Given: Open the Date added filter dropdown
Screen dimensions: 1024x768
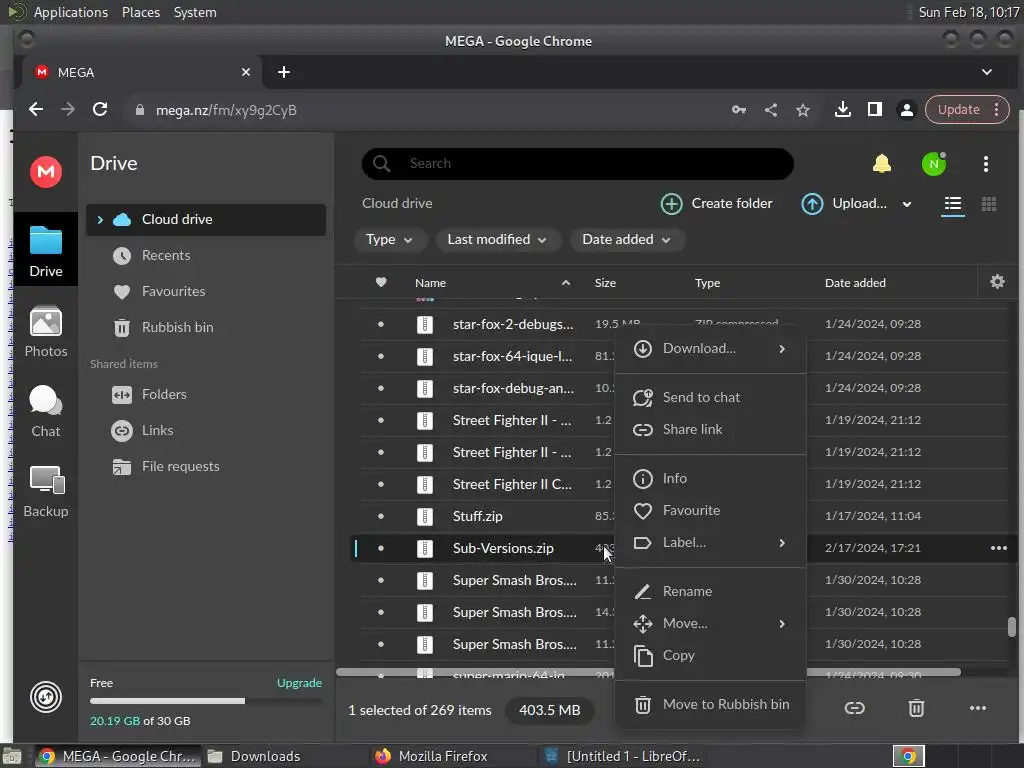Looking at the screenshot, I should [x=626, y=240].
